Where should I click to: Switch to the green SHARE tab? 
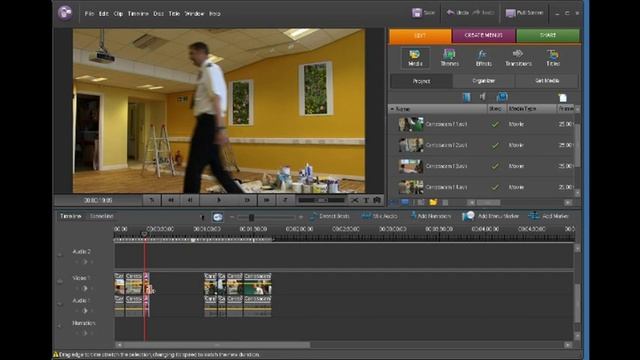point(548,36)
